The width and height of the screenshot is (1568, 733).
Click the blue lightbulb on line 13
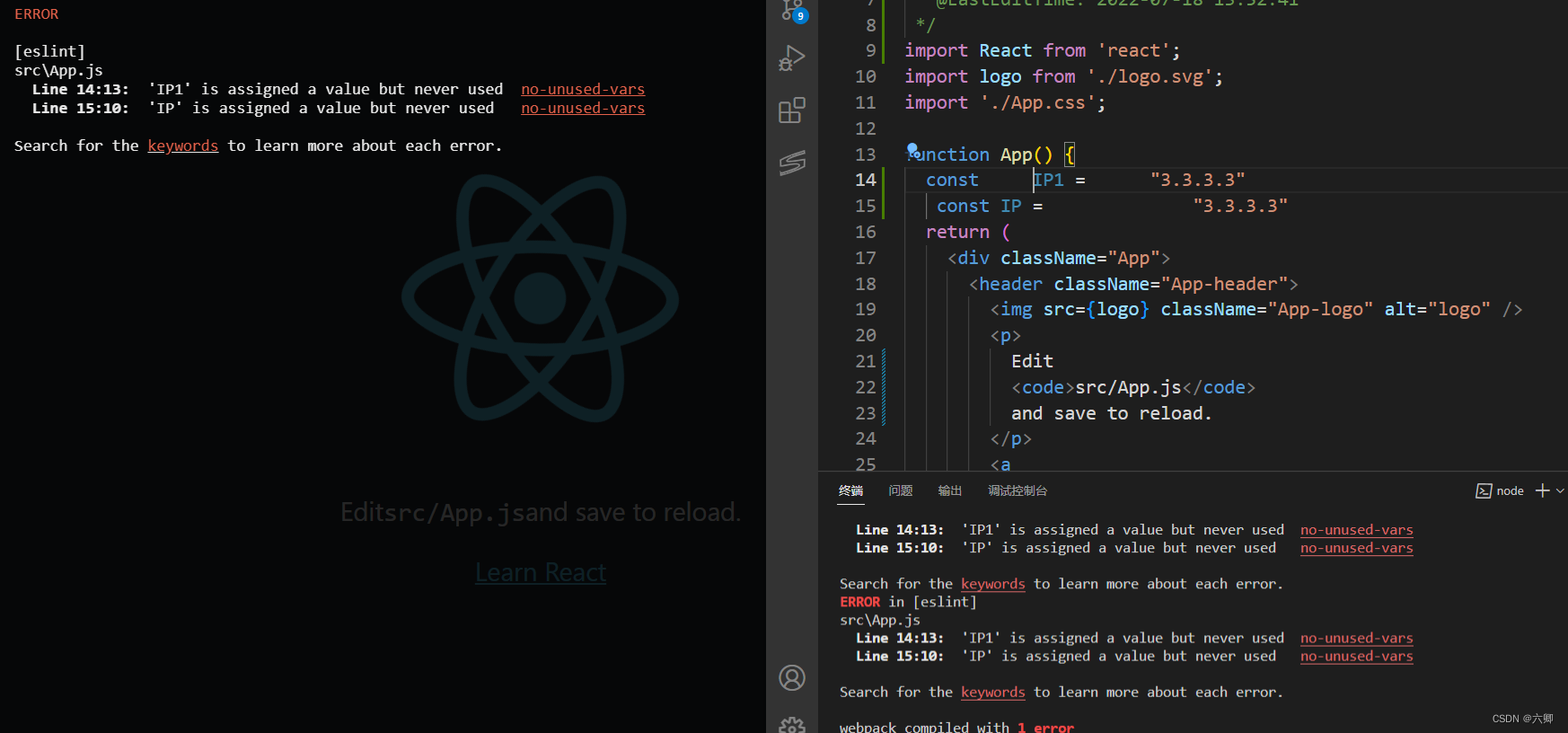(x=912, y=149)
